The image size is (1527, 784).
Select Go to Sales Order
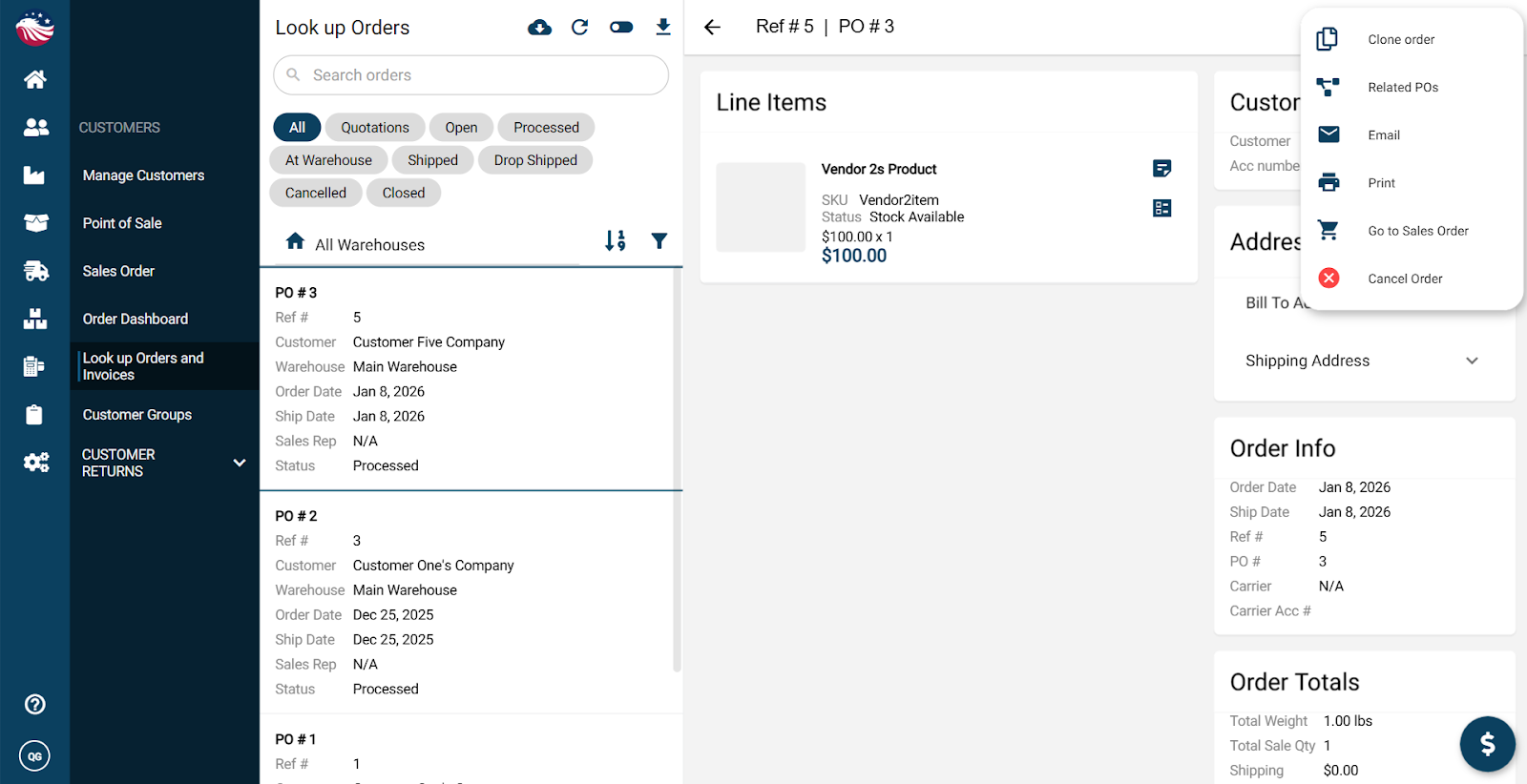[1412, 230]
